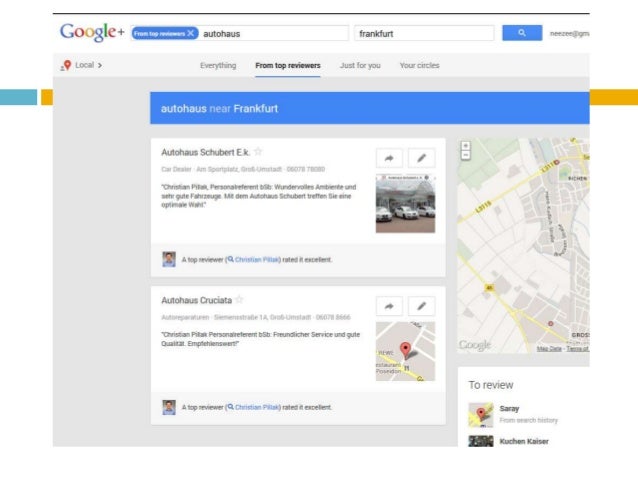Zoom out on the map
Image resolution: width=638 pixels, height=479 pixels.
tap(465, 155)
